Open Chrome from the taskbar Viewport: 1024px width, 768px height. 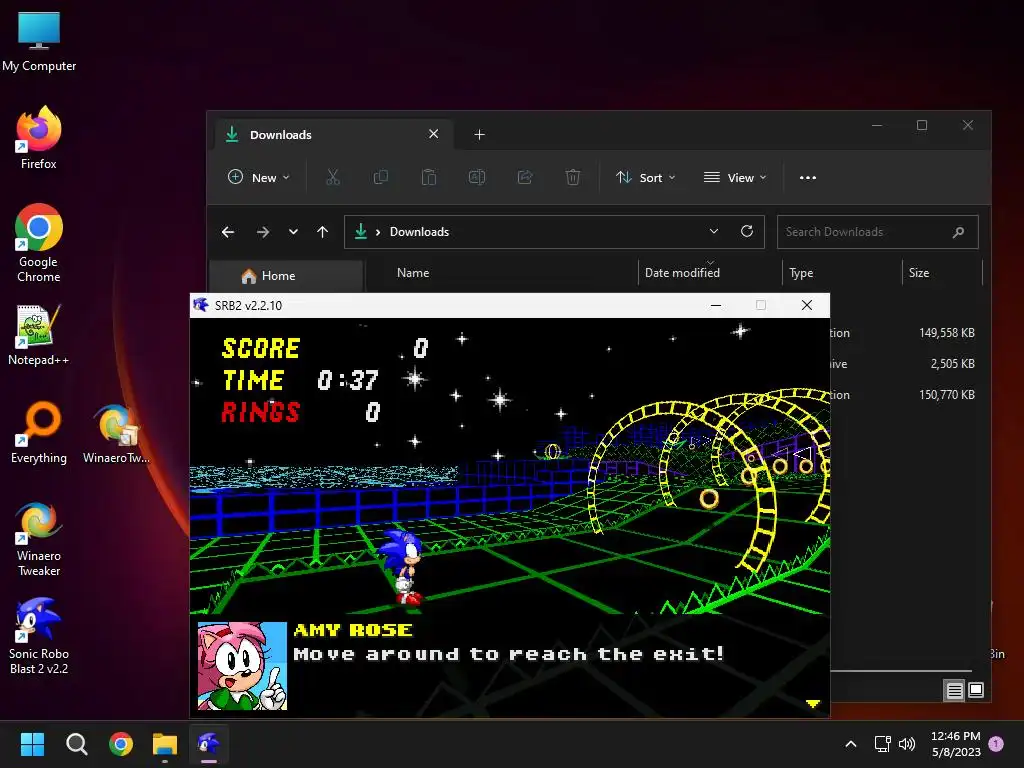point(121,744)
